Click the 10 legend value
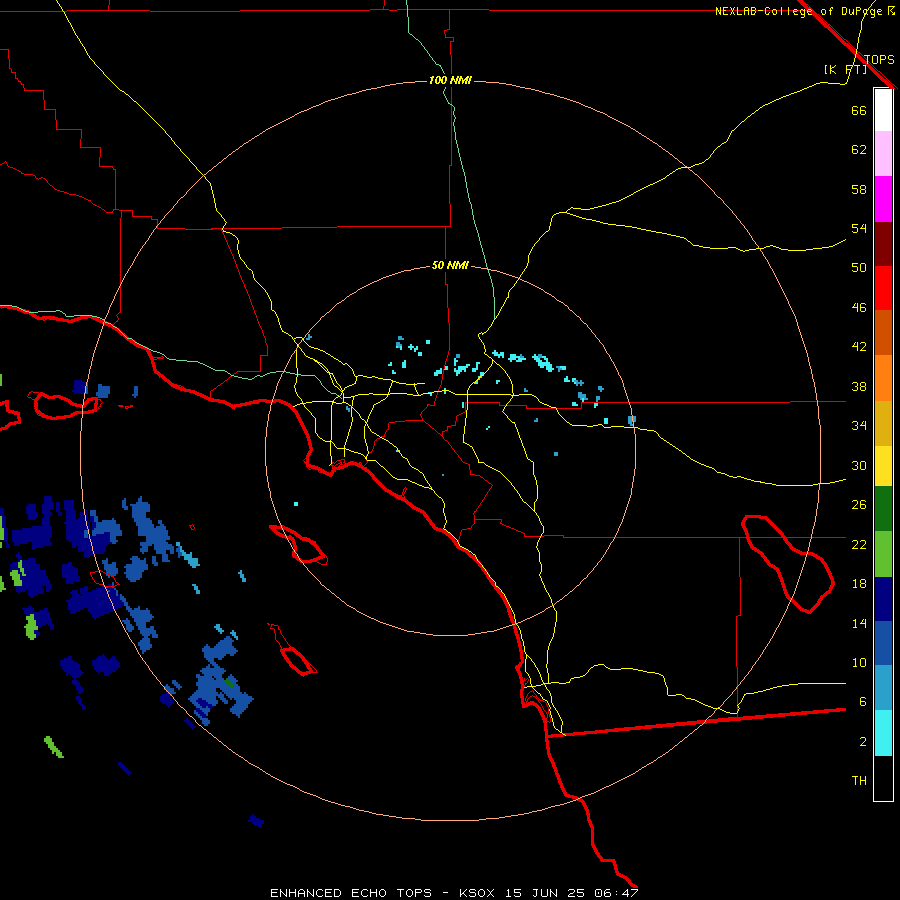This screenshot has width=900, height=900. click(x=859, y=662)
